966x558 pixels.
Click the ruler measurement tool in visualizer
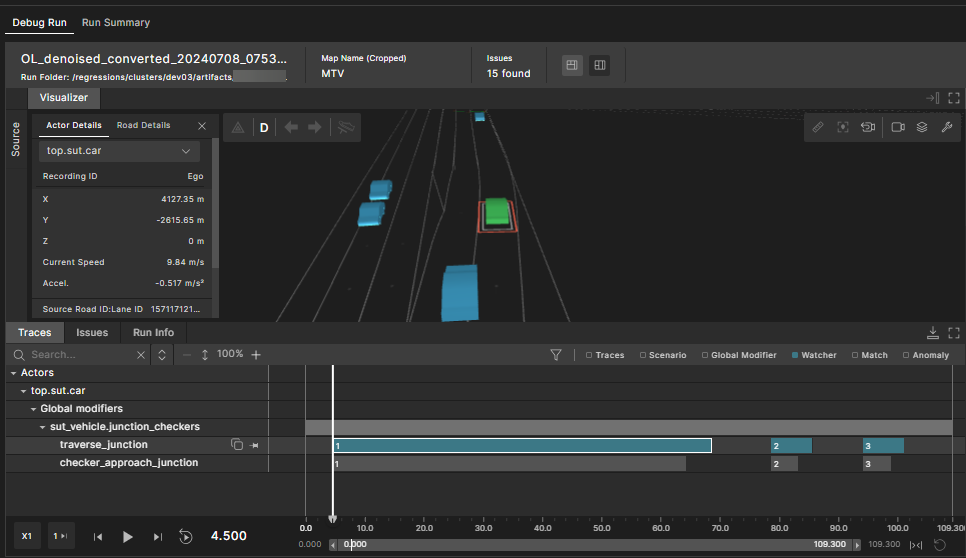817,128
